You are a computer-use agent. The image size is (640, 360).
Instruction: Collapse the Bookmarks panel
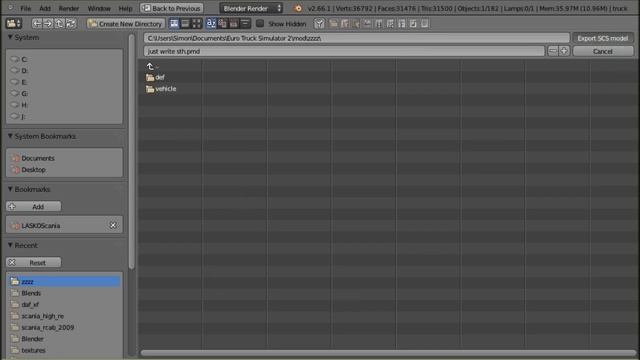[x=10, y=189]
